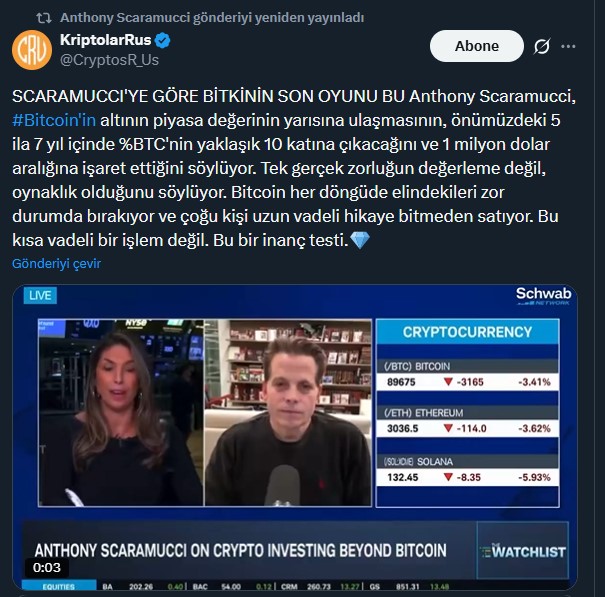The height and width of the screenshot is (597, 605).
Task: Open Anthony Scaramucci reposted link
Action: coord(212,18)
